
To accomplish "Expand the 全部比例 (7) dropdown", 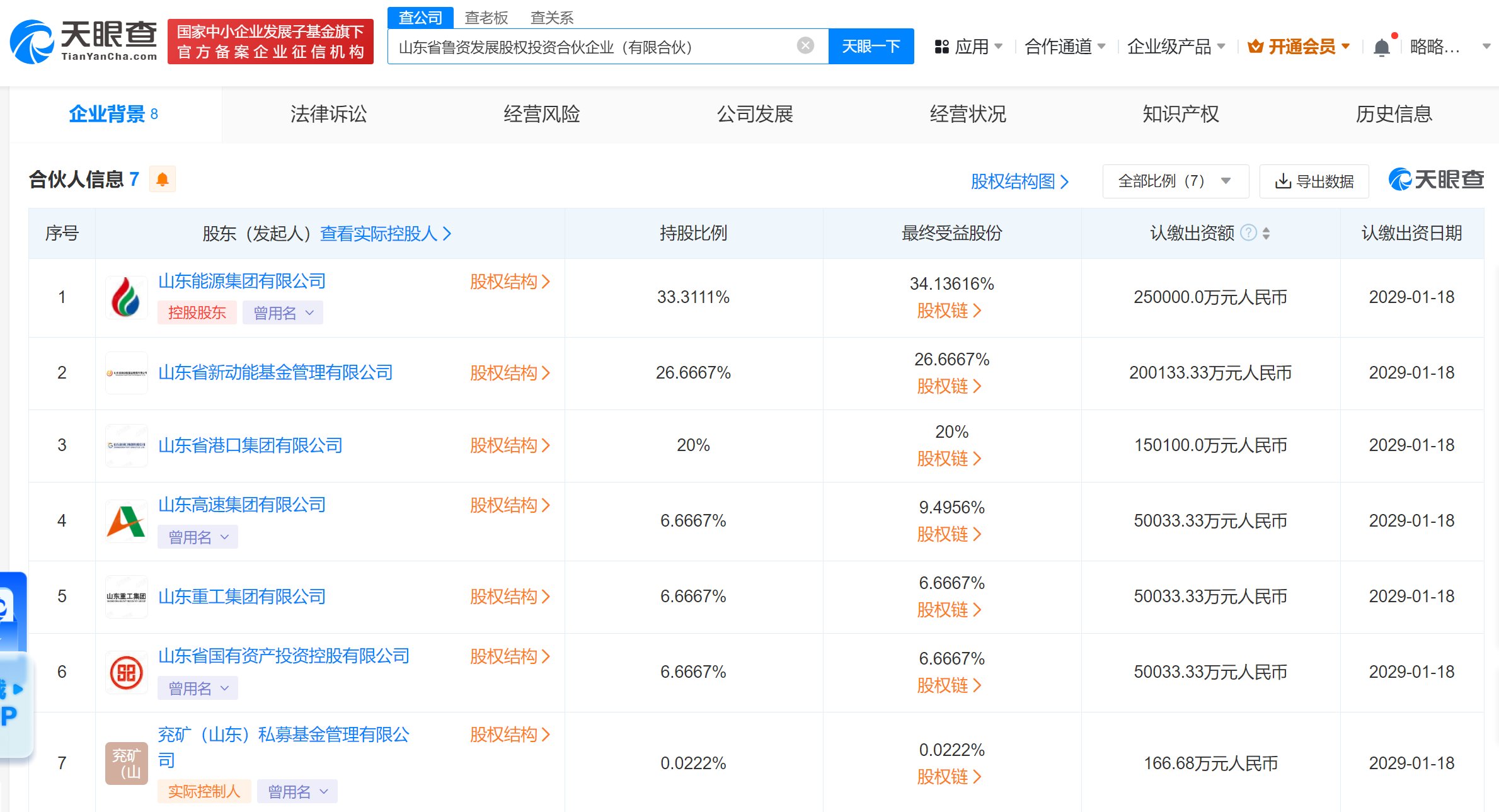I will click(1175, 181).
